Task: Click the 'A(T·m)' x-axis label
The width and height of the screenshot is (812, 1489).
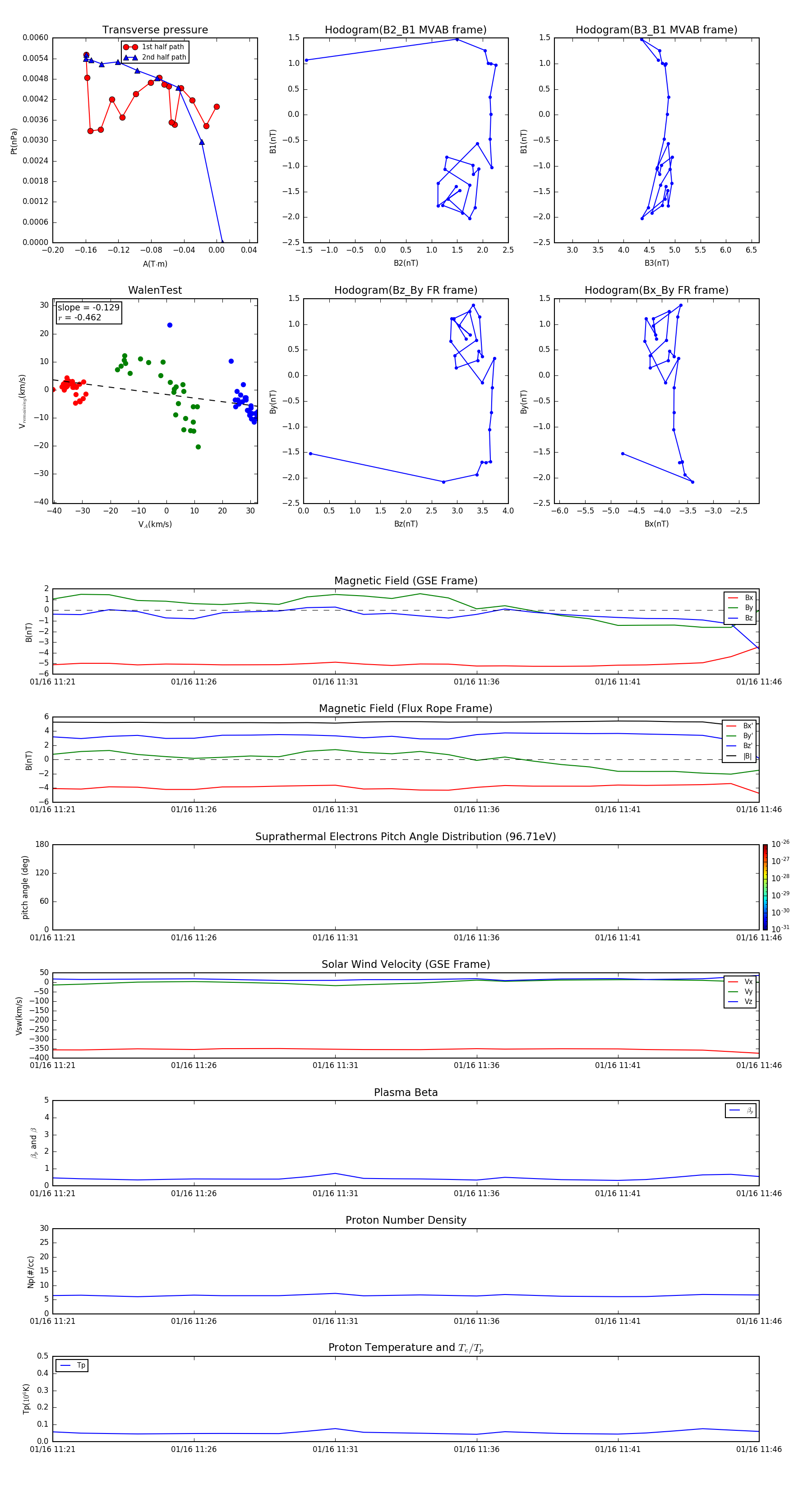Action: (x=155, y=264)
